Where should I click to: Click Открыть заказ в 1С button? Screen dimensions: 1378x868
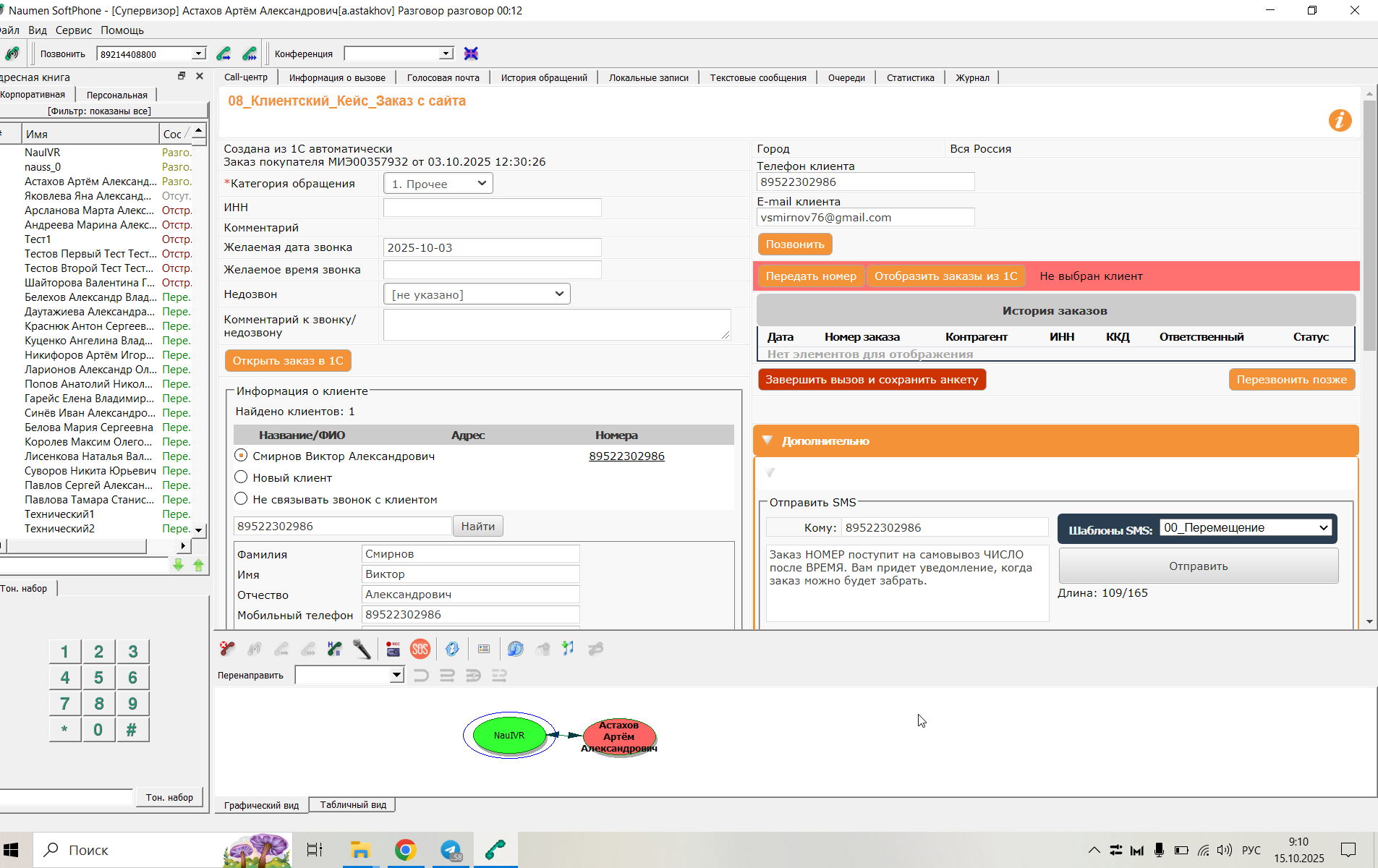(x=288, y=361)
